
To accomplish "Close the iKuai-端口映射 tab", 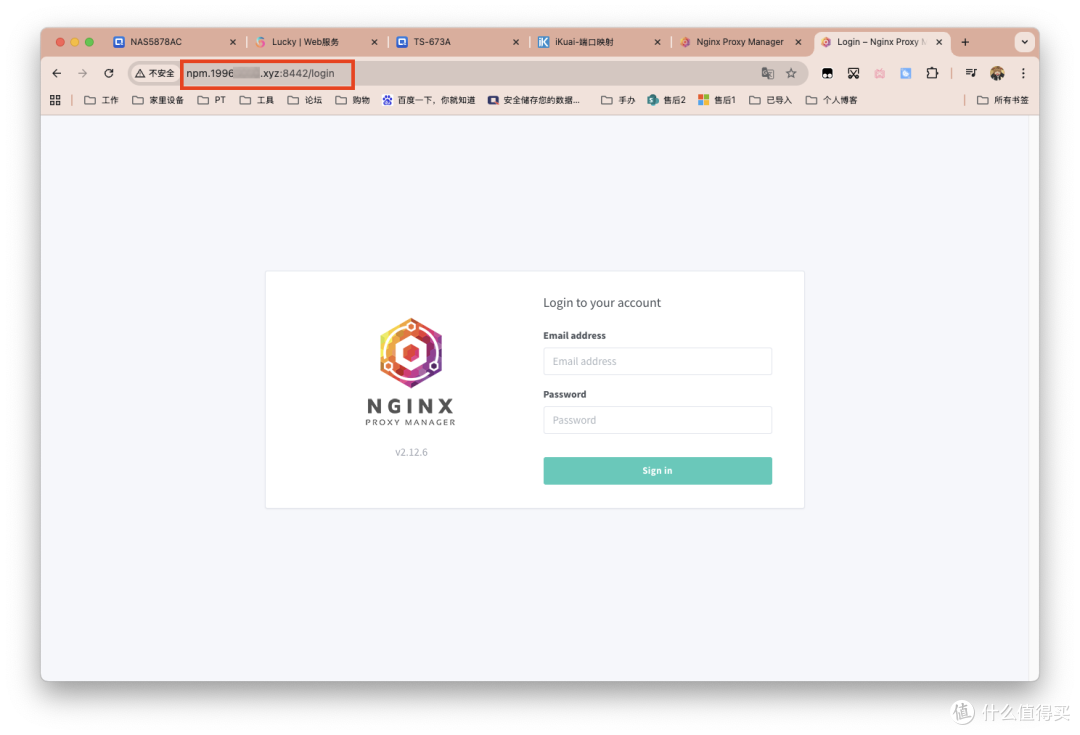I will point(657,42).
